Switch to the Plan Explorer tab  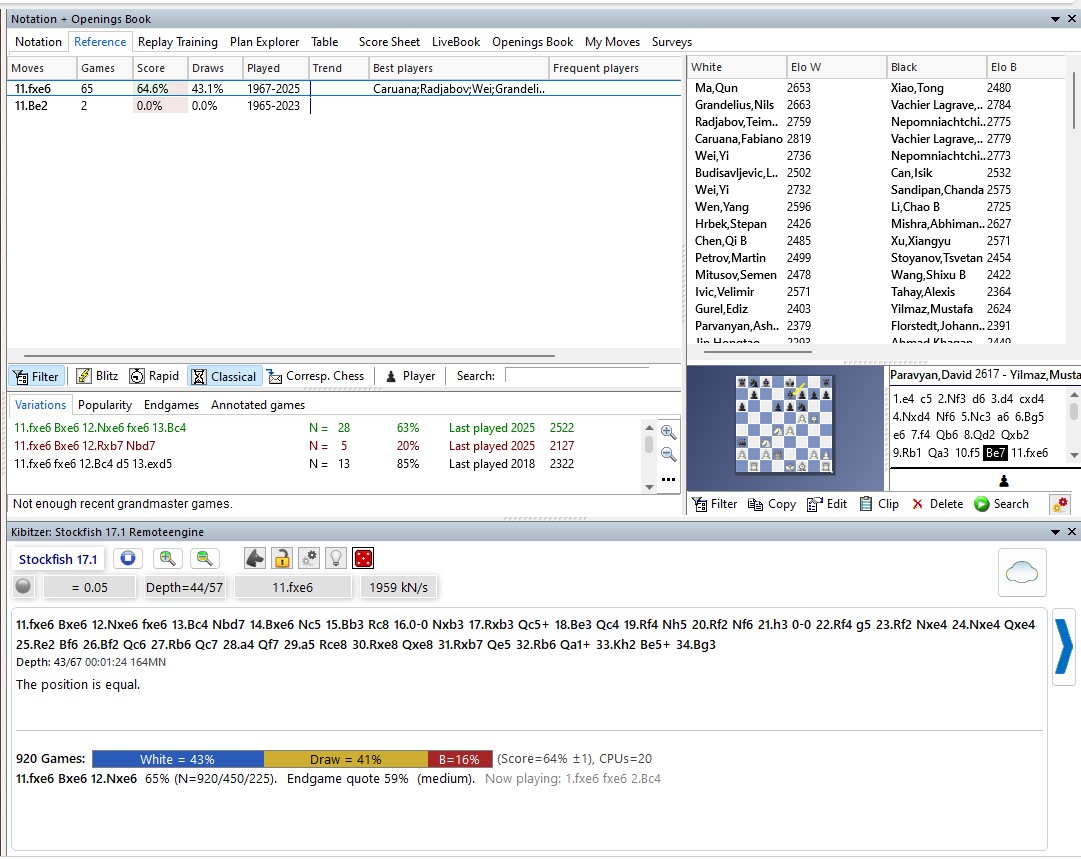click(264, 42)
